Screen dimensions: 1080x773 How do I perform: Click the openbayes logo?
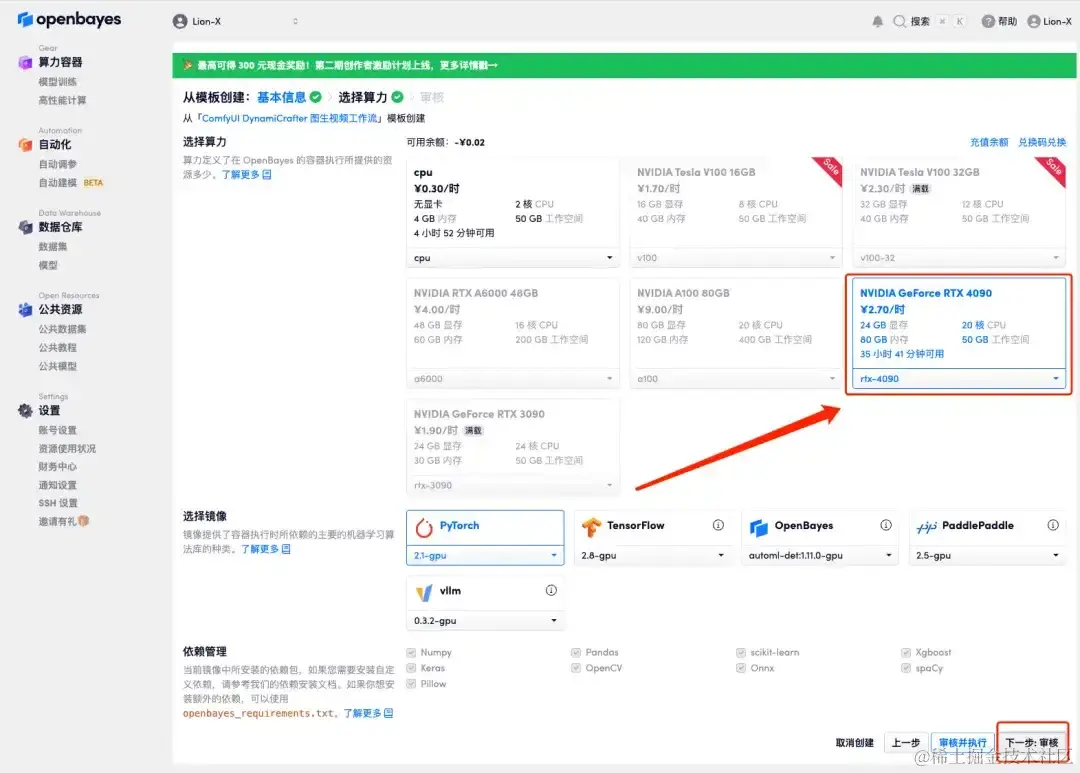coord(69,19)
